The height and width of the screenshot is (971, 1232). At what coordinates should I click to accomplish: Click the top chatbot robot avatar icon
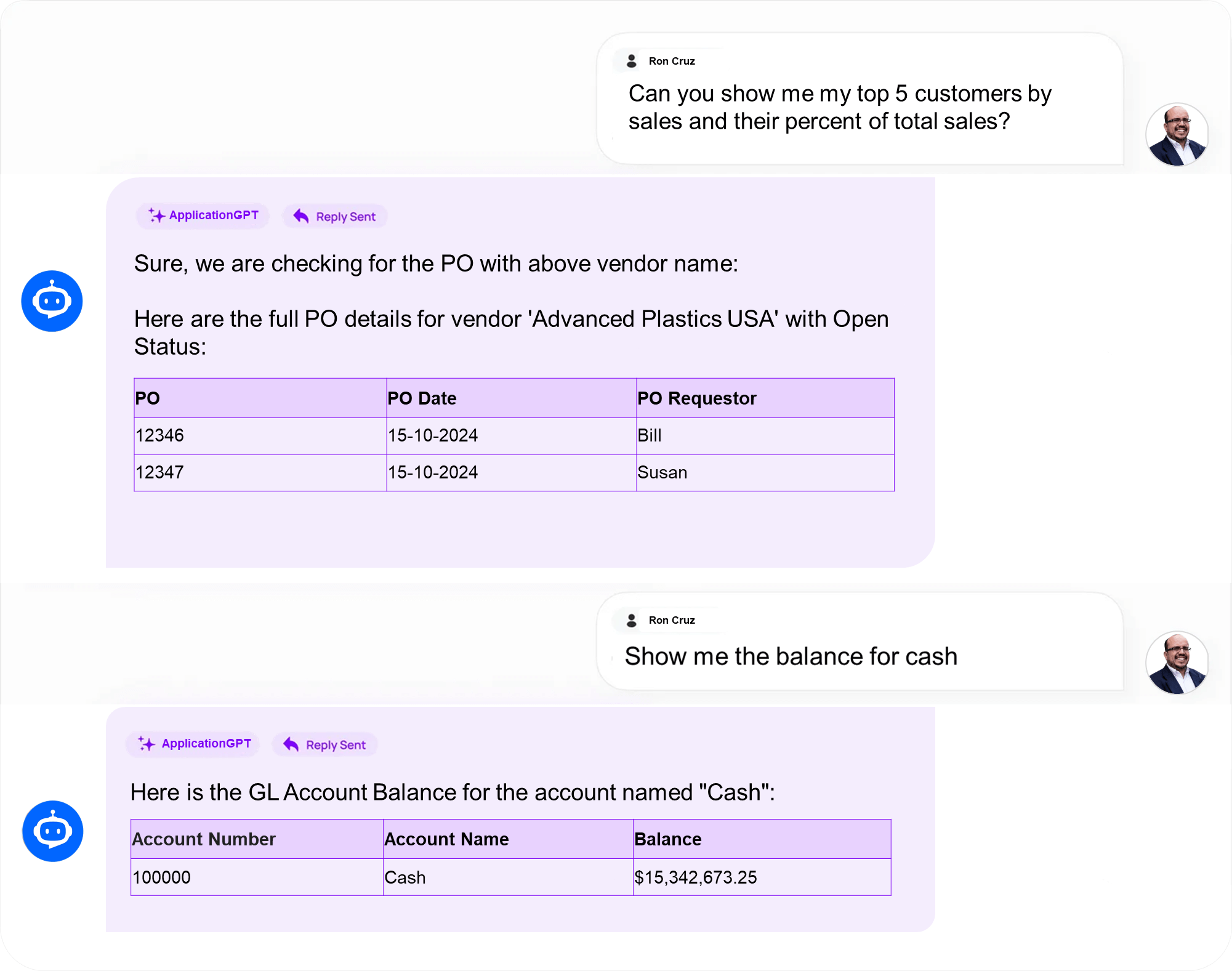click(52, 301)
